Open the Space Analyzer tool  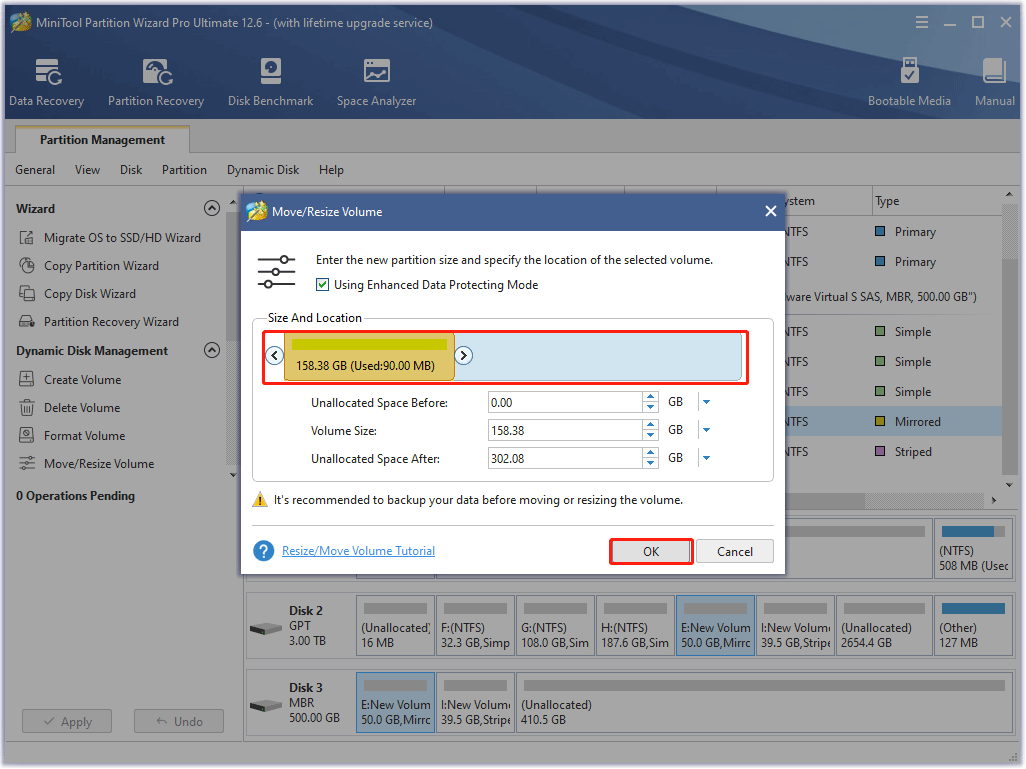(x=376, y=82)
